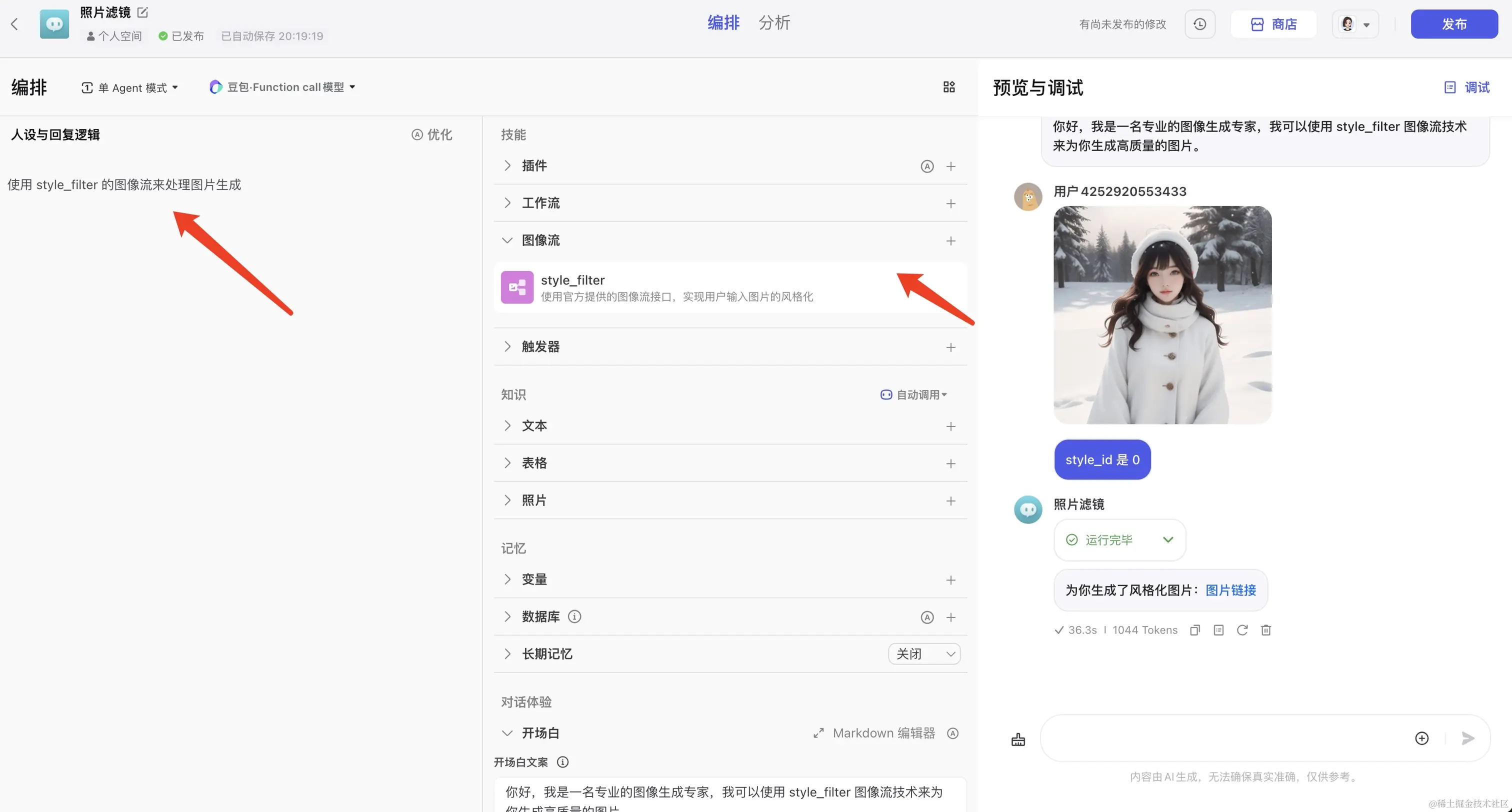Regenerate the reply with refresh icon

pyautogui.click(x=1242, y=630)
